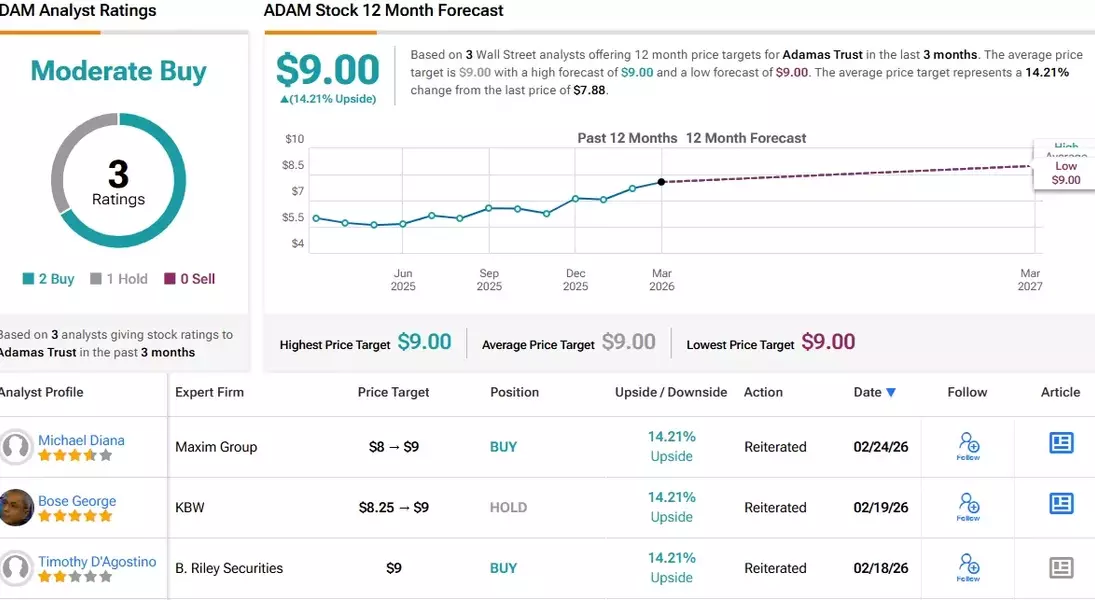The image size is (1095, 600).
Task: Click Michael Diana's avatar picture
Action: (17, 447)
